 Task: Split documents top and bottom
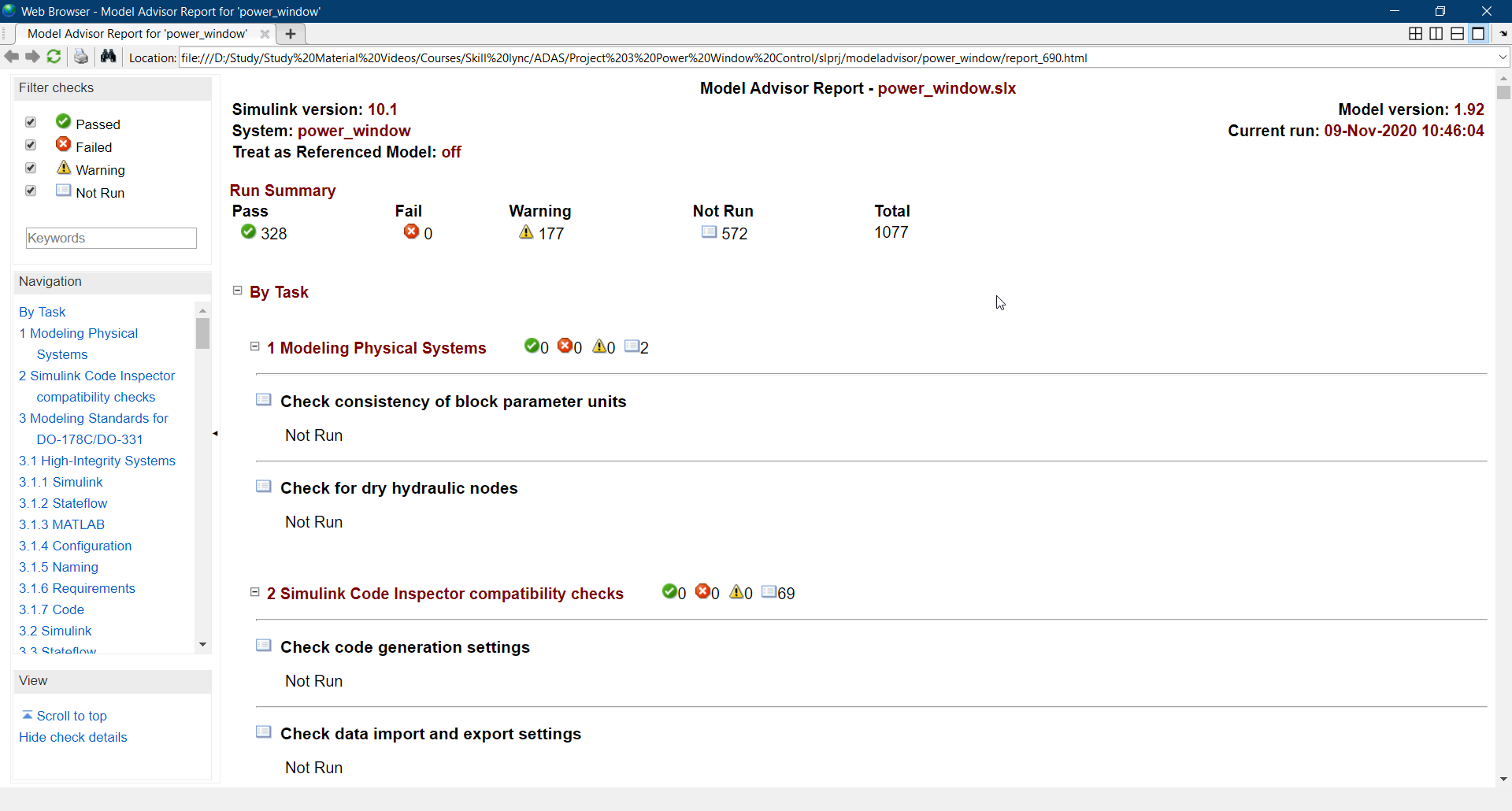click(x=1458, y=34)
